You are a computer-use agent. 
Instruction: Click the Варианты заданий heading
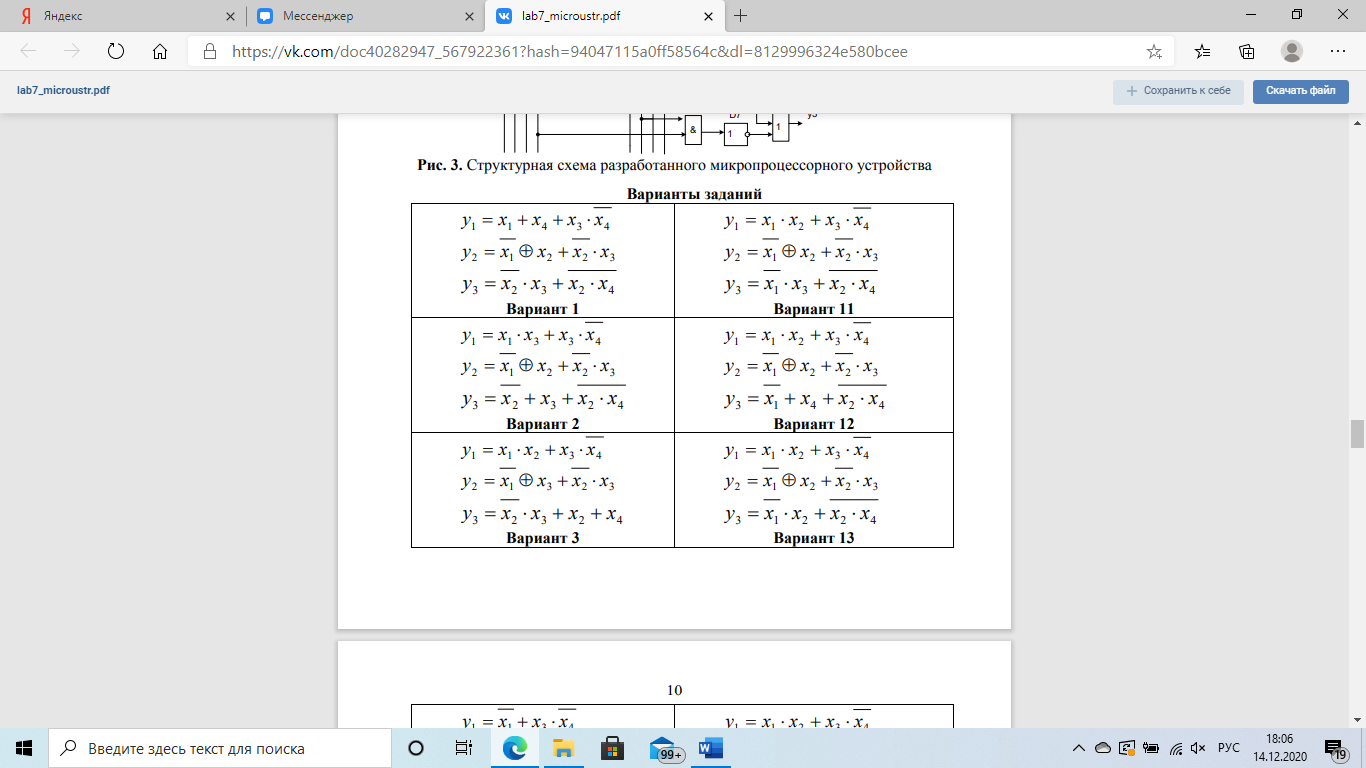(x=694, y=194)
